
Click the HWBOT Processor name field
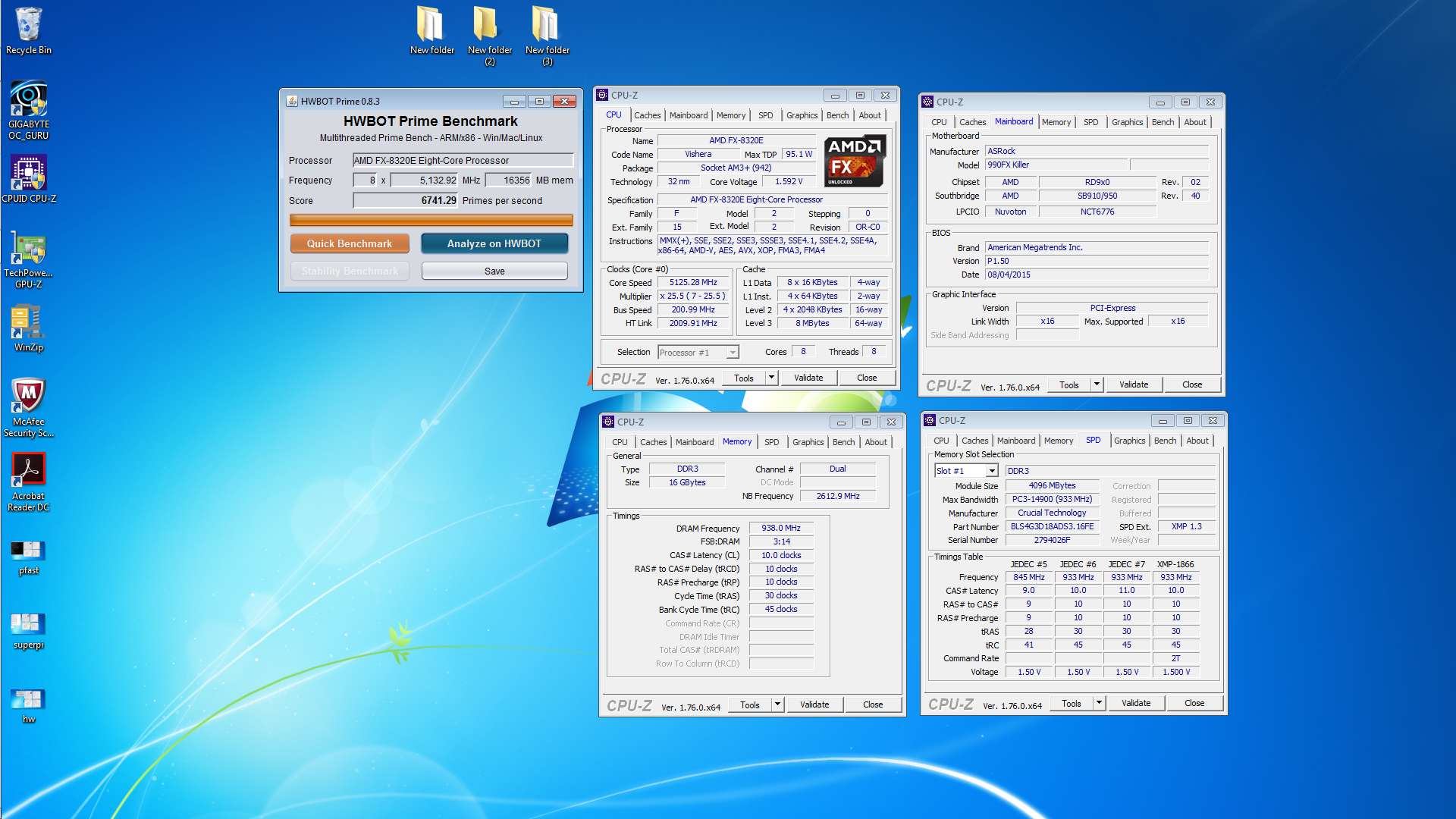[463, 160]
